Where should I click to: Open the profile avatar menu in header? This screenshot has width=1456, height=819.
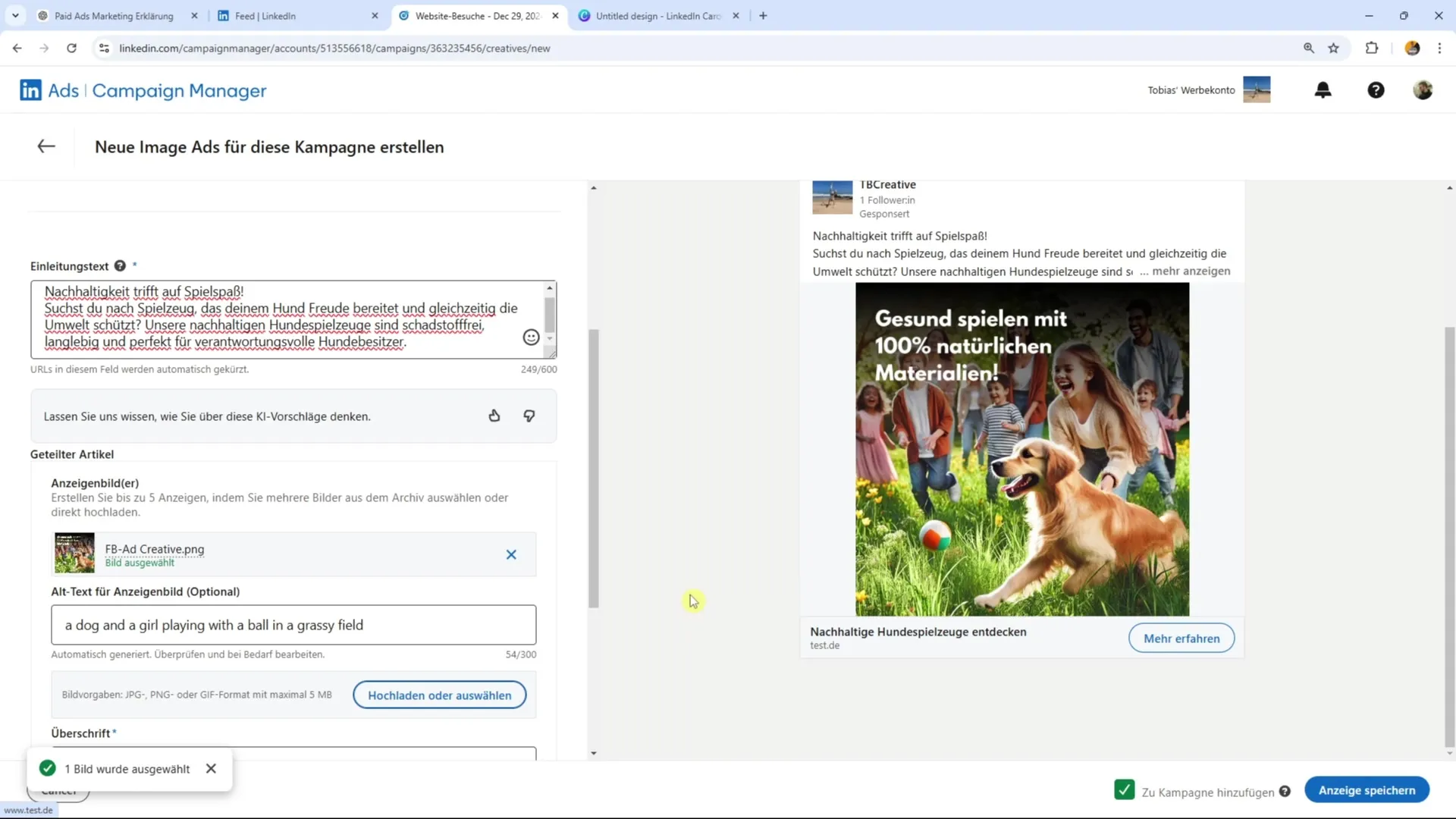coord(1423,90)
